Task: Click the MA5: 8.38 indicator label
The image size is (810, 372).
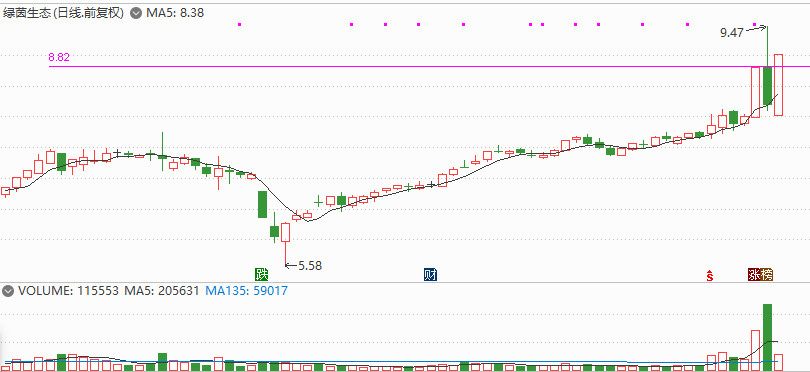Action: pyautogui.click(x=175, y=13)
